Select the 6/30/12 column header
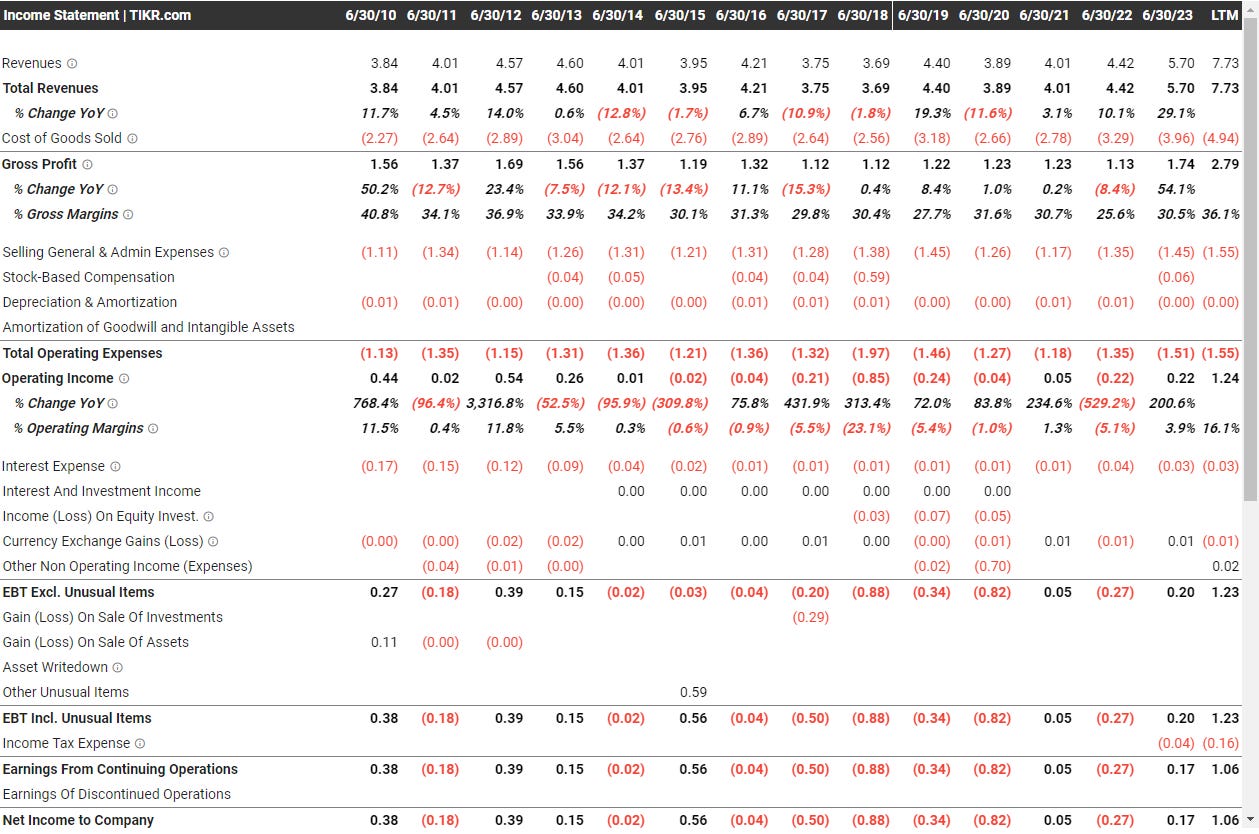This screenshot has width=1259, height=834. [x=495, y=15]
